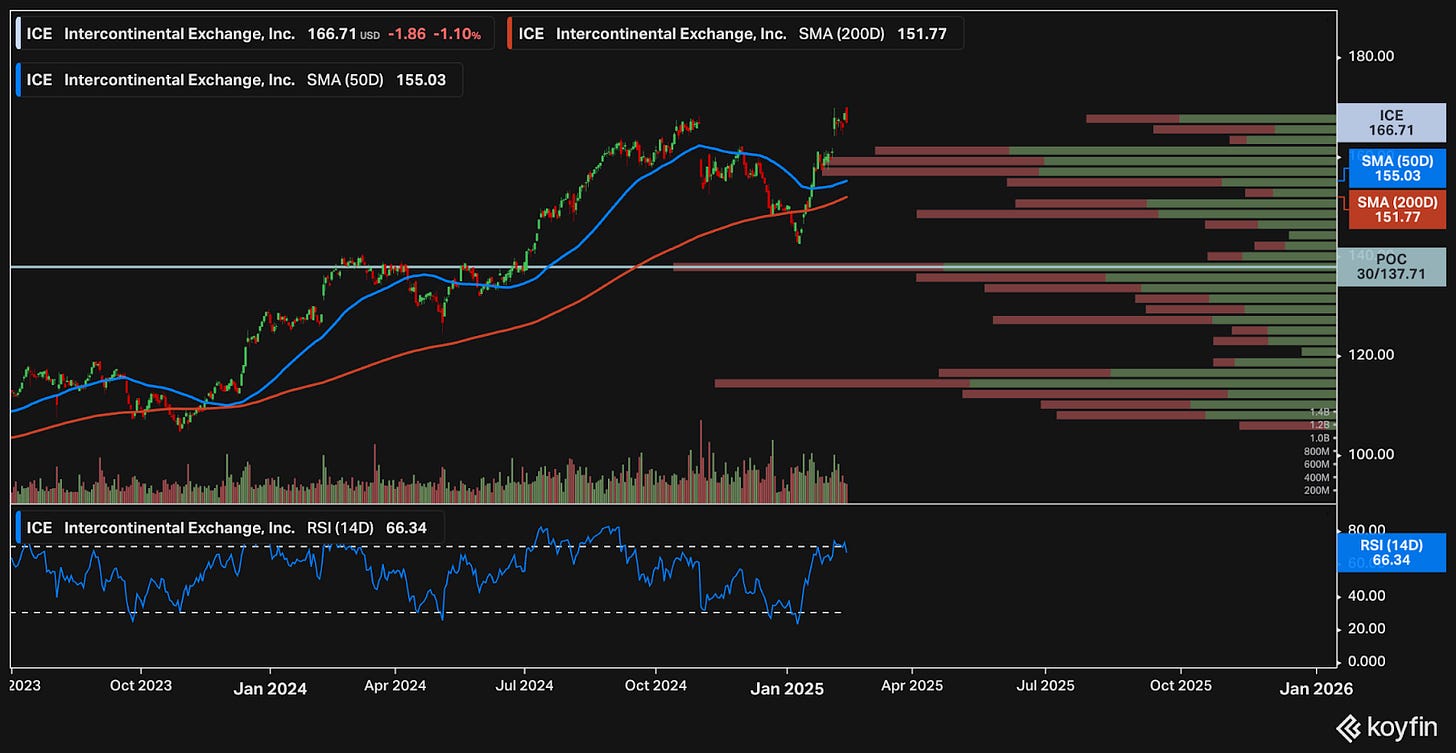This screenshot has height=753, width=1456.
Task: Click the Jul 2025 date axis label
Action: 1046,687
